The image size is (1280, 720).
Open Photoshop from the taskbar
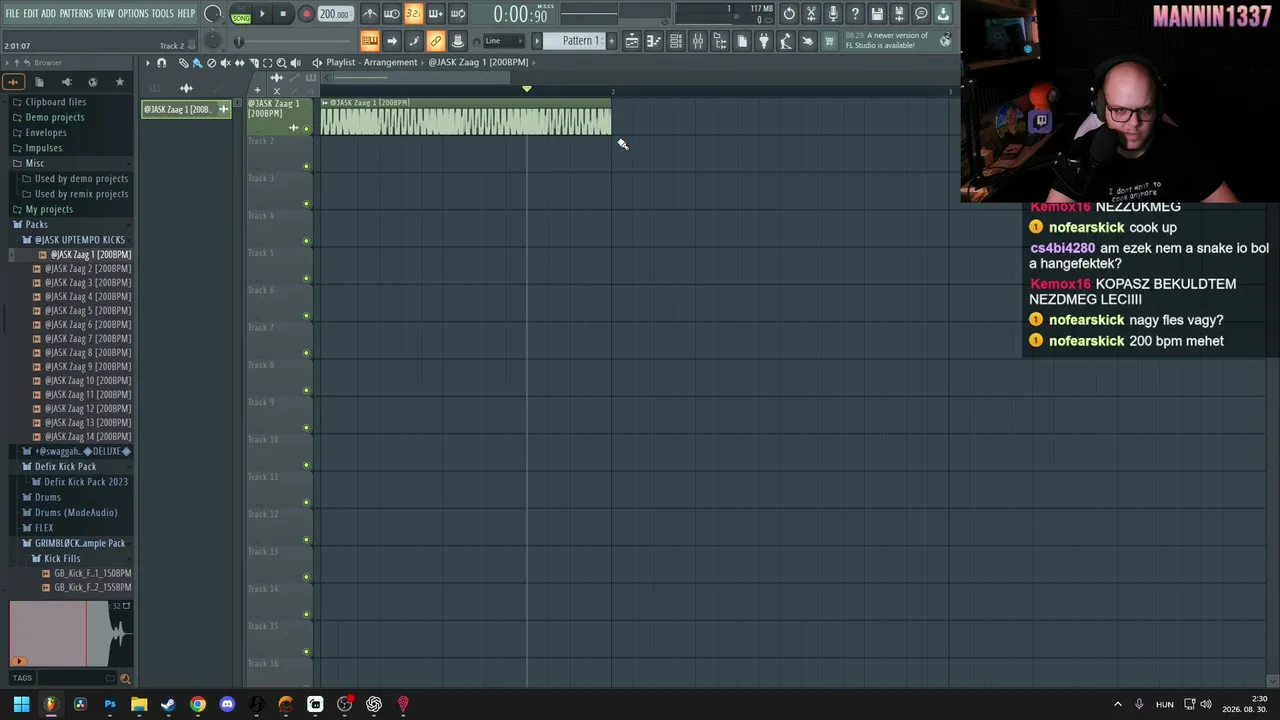click(x=110, y=704)
